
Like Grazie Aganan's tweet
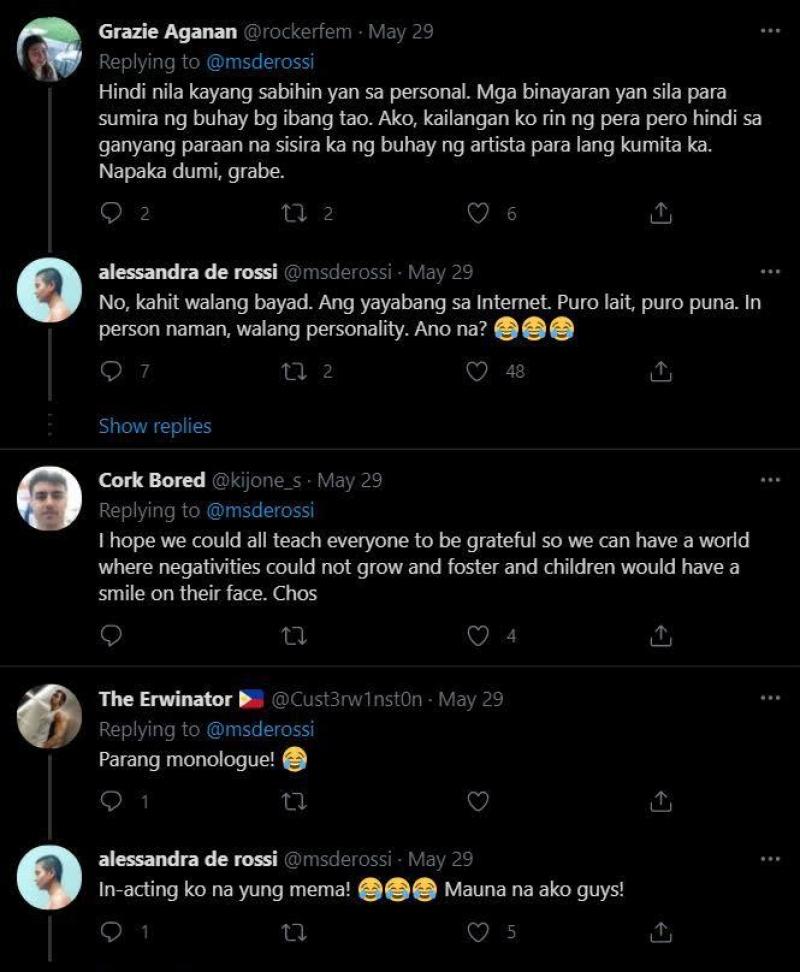click(x=479, y=213)
